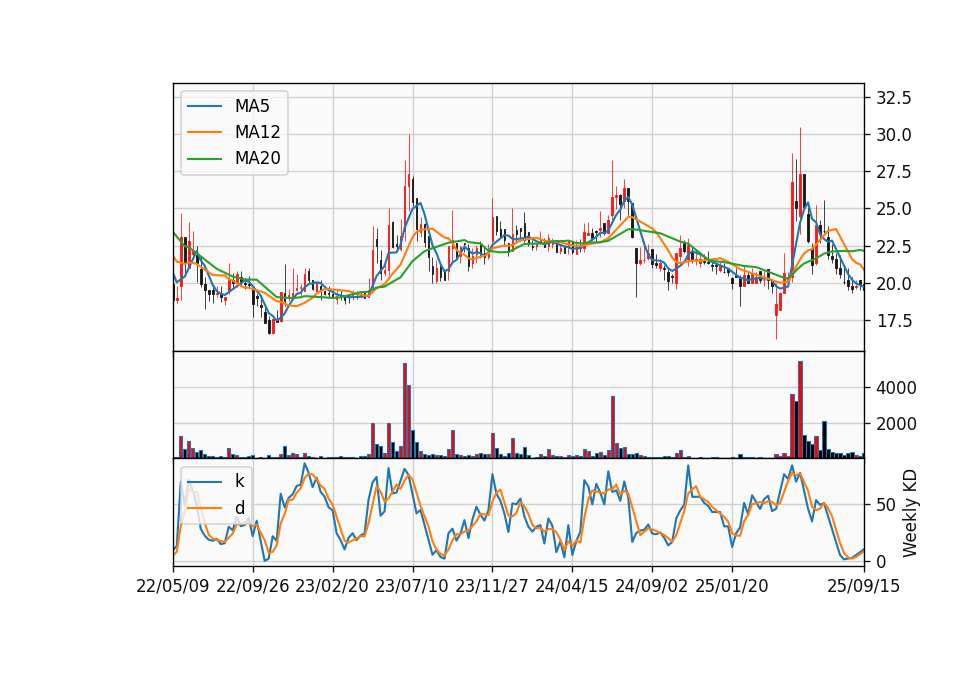
Task: Select the d line legend label
Action: pyautogui.click(x=239, y=508)
